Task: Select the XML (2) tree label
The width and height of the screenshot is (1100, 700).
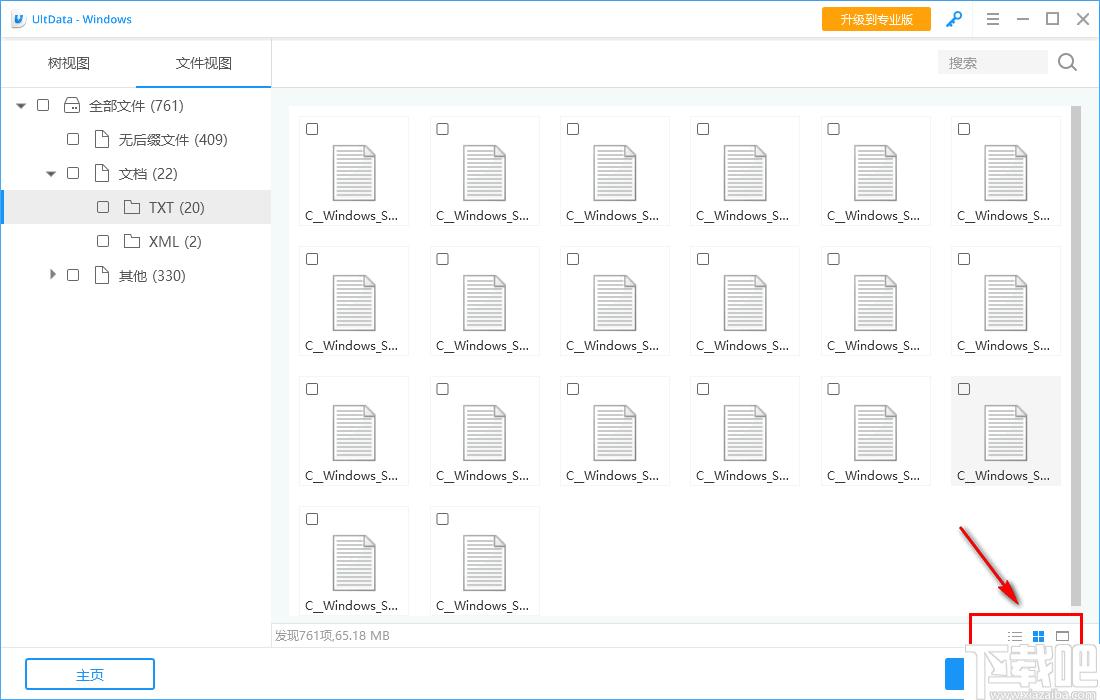Action: [x=175, y=242]
